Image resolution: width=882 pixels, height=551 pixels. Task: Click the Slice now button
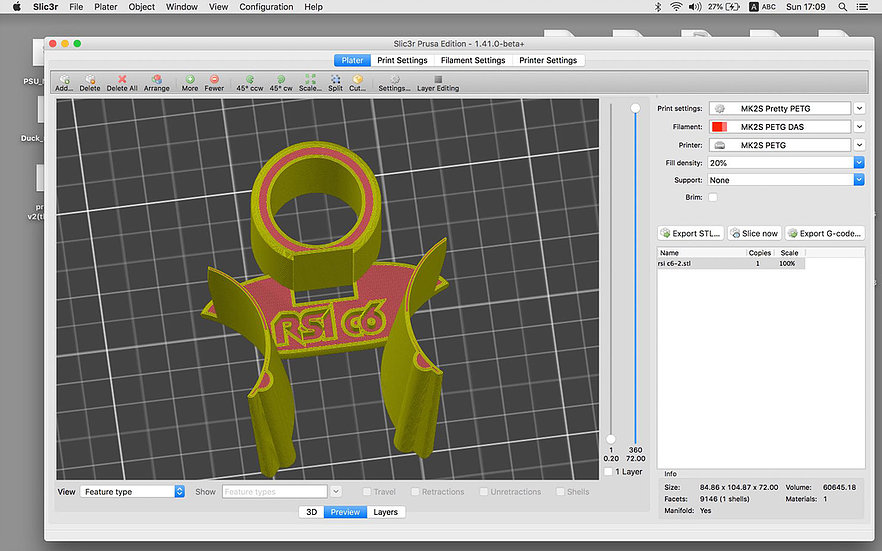click(x=754, y=233)
